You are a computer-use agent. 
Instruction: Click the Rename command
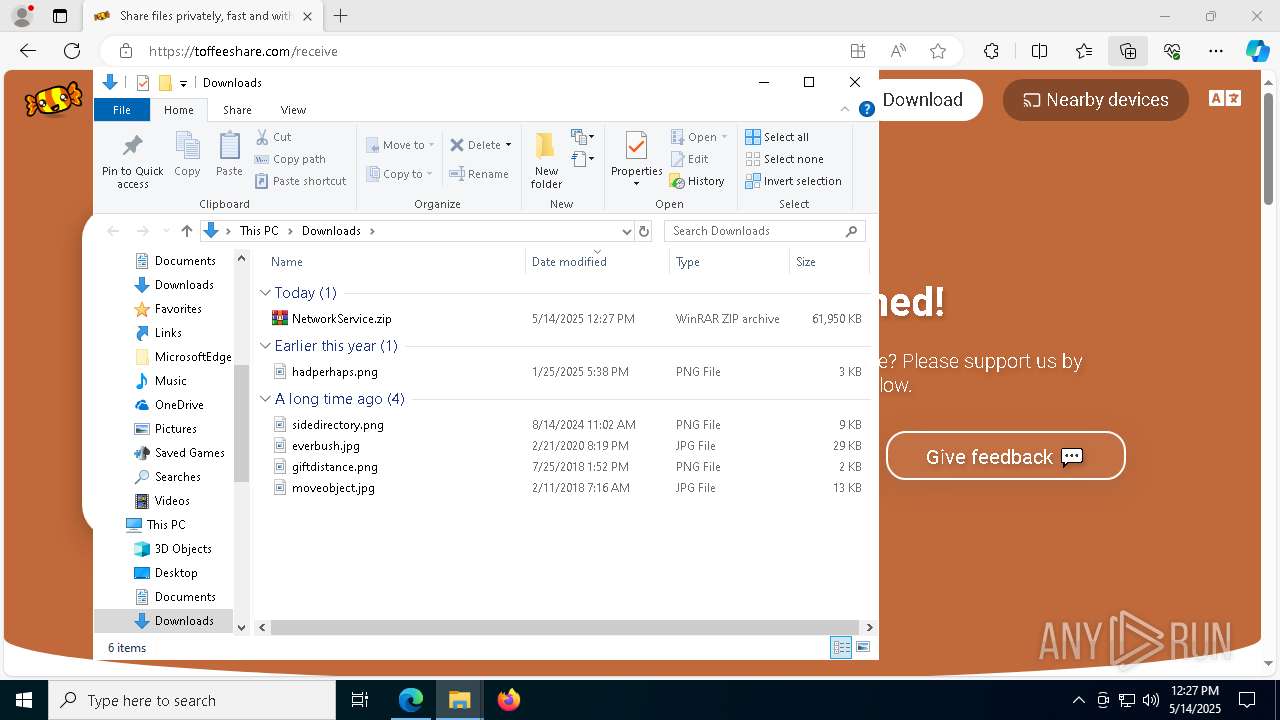[x=479, y=174]
